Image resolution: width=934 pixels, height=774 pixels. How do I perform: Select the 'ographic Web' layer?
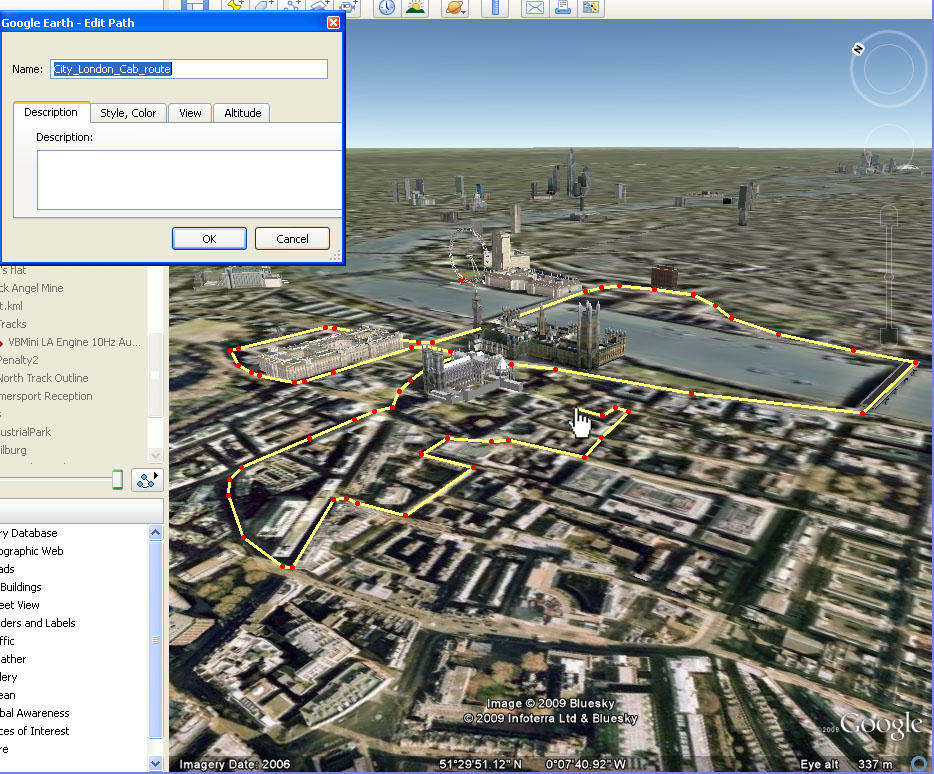point(32,551)
